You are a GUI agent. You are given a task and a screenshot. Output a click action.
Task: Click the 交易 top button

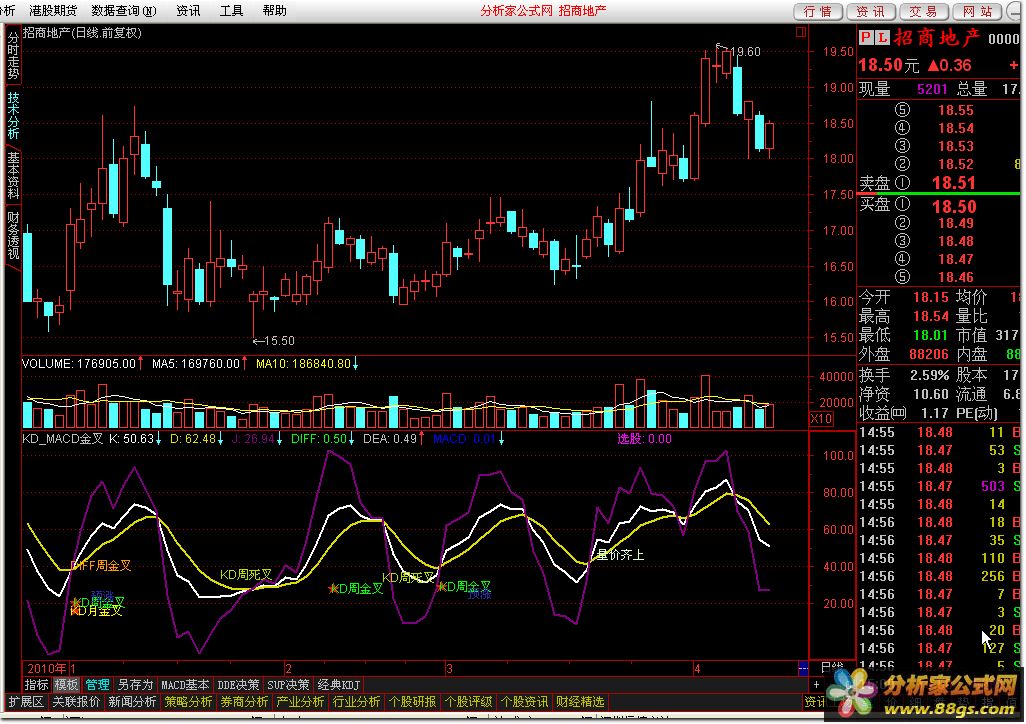pyautogui.click(x=924, y=12)
